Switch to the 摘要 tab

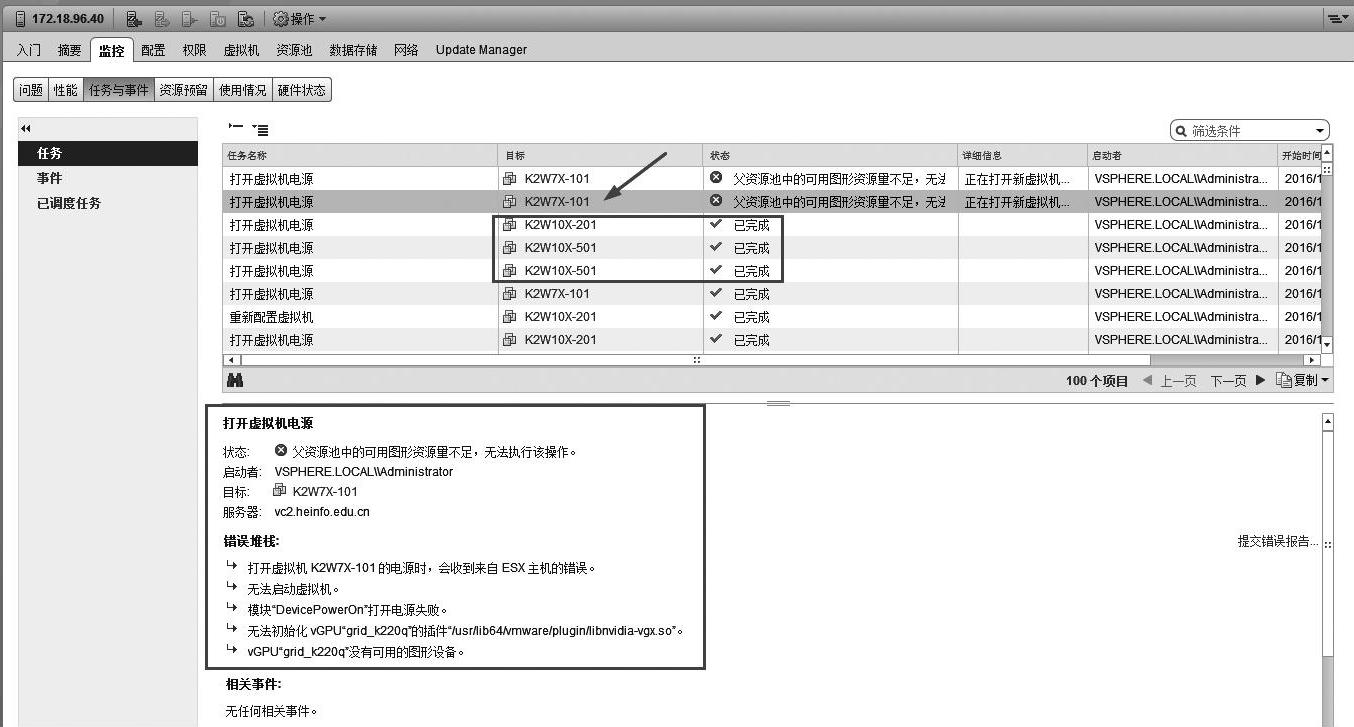[69, 50]
